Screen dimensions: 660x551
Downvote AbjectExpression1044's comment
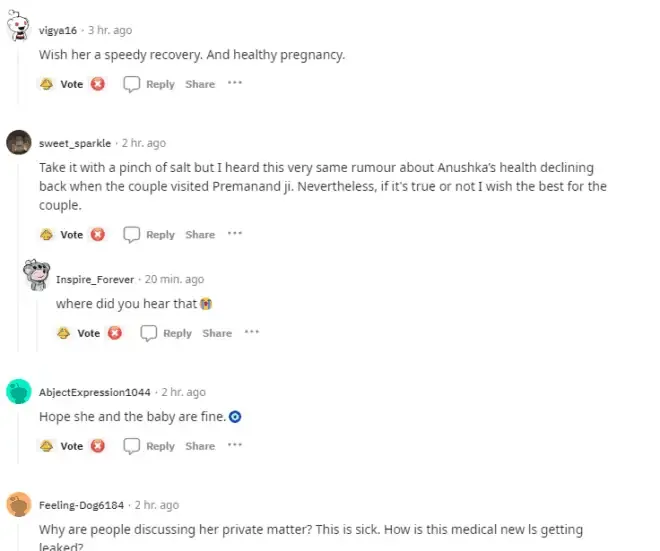tap(98, 446)
